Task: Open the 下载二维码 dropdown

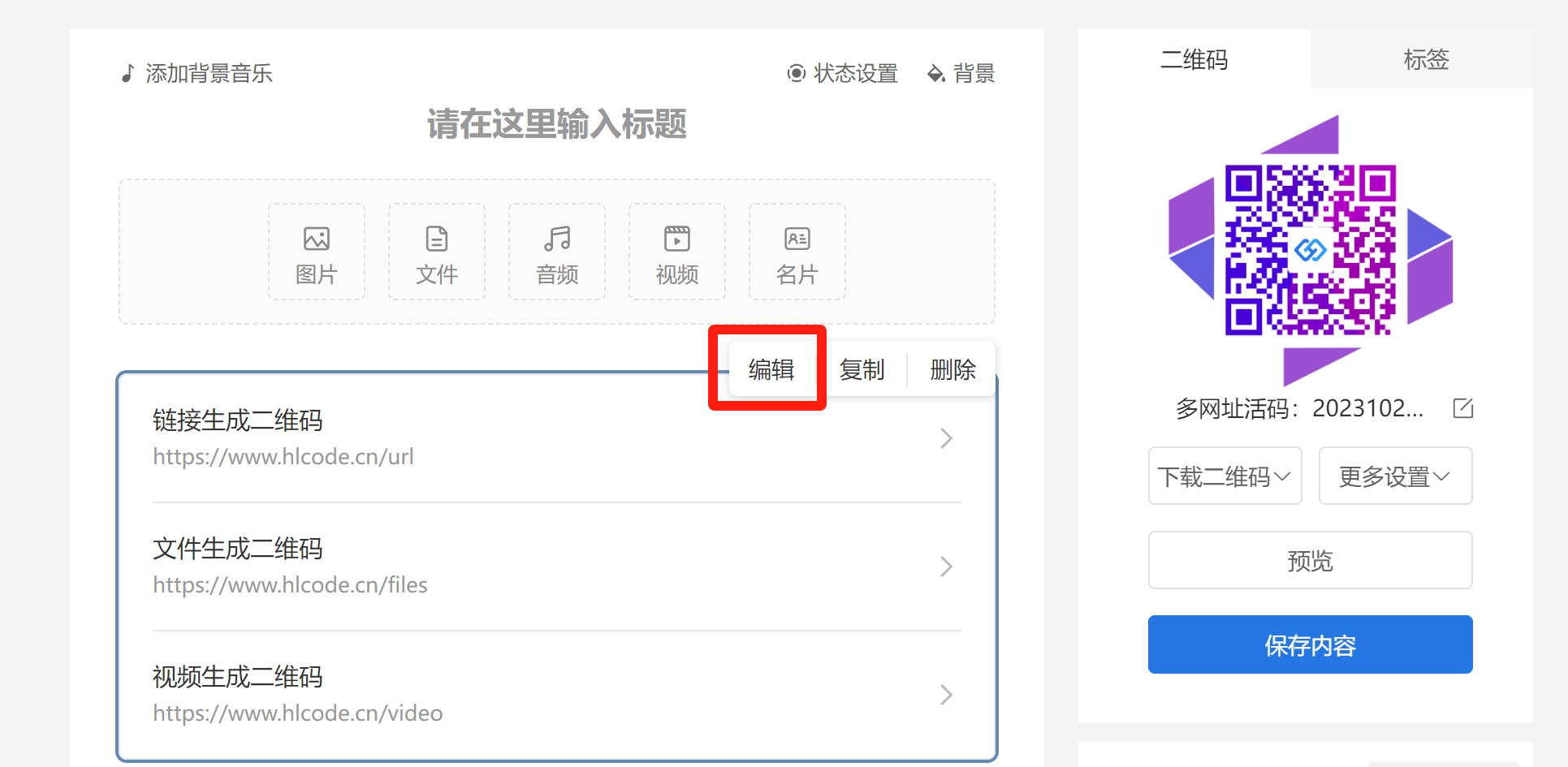Action: 1225,476
